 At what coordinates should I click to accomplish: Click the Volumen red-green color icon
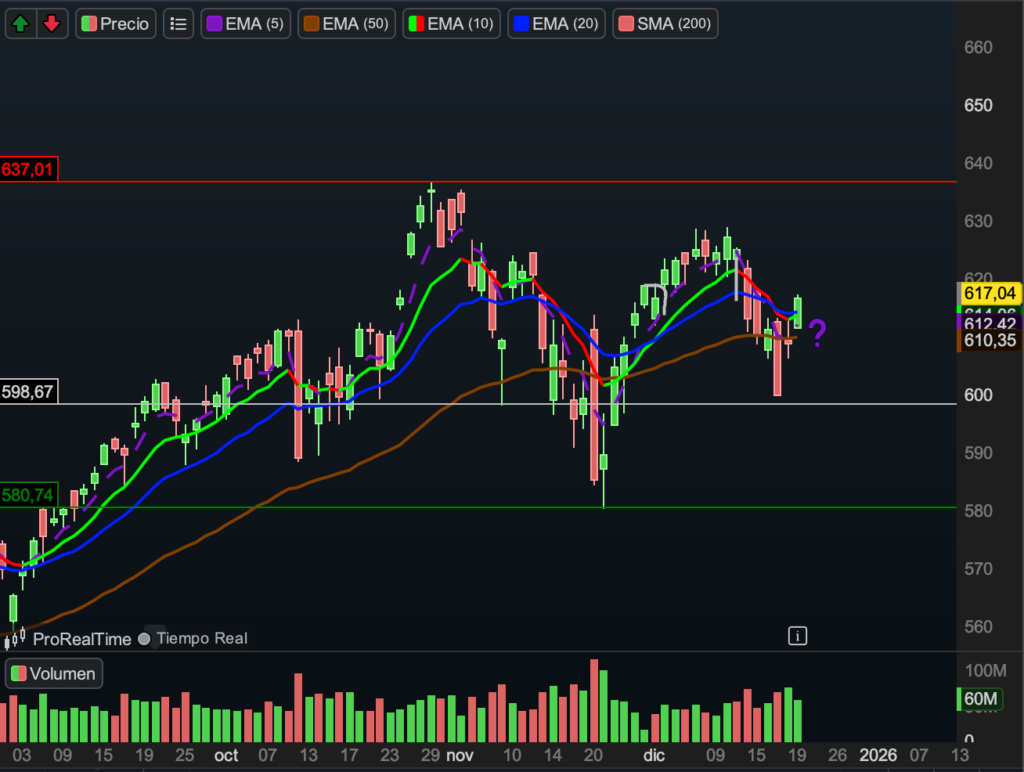click(18, 673)
